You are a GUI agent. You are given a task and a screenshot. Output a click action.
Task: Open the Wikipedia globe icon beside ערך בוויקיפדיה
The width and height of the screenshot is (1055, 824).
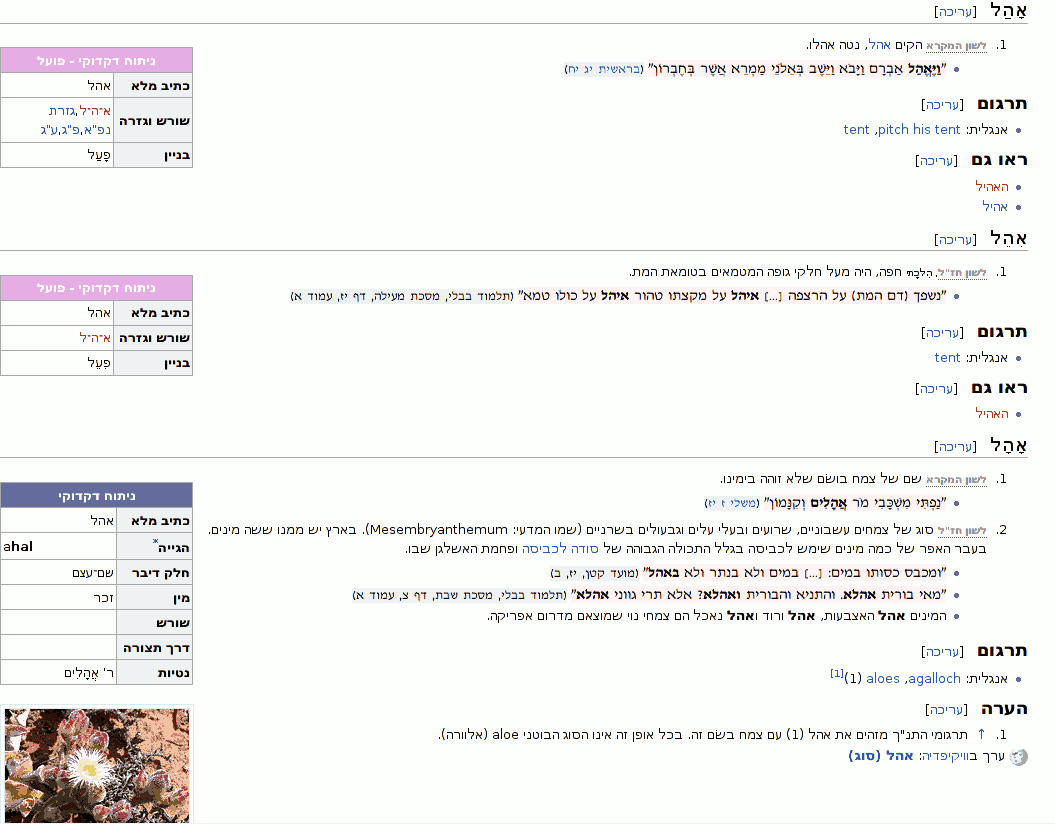pyautogui.click(x=1019, y=757)
